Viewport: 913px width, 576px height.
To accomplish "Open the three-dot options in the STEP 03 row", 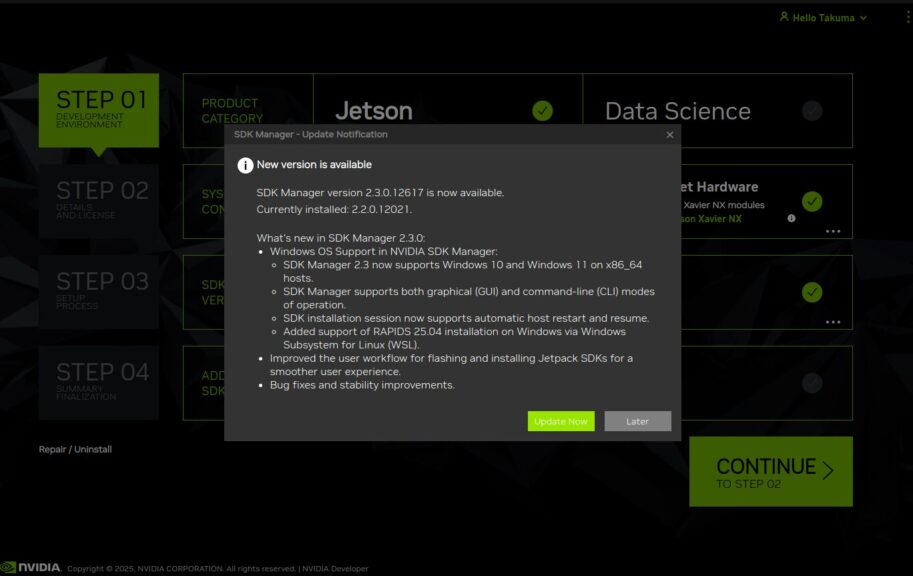I will tap(833, 322).
